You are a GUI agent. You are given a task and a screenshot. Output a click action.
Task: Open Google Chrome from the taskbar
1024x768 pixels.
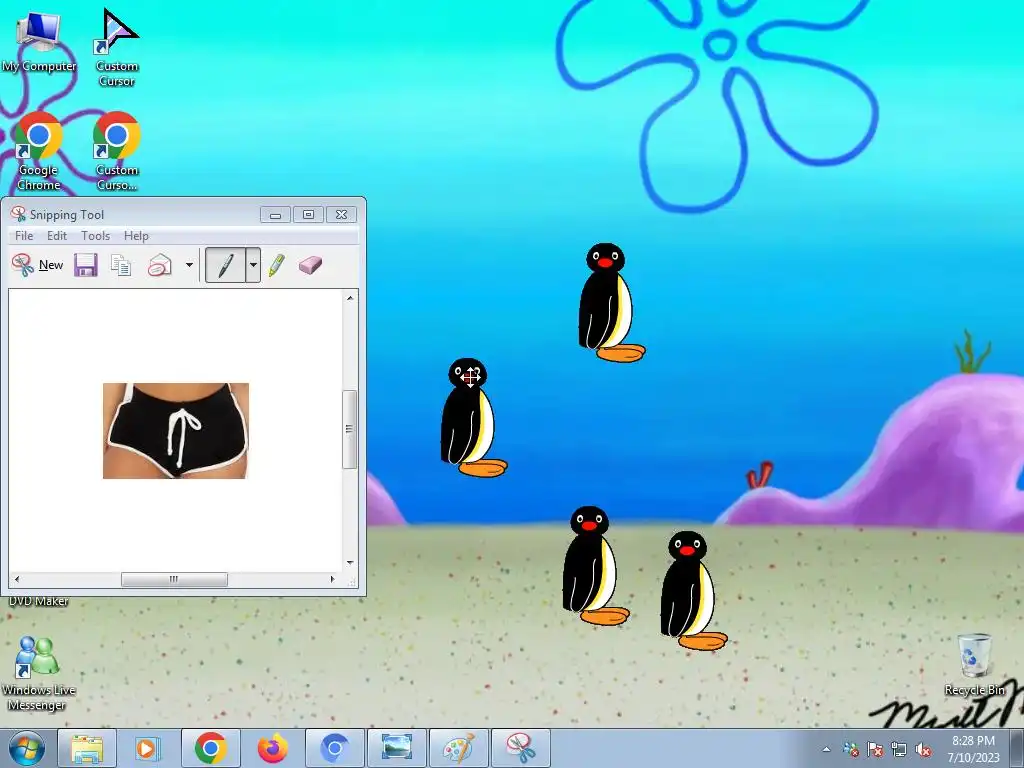click(x=210, y=748)
